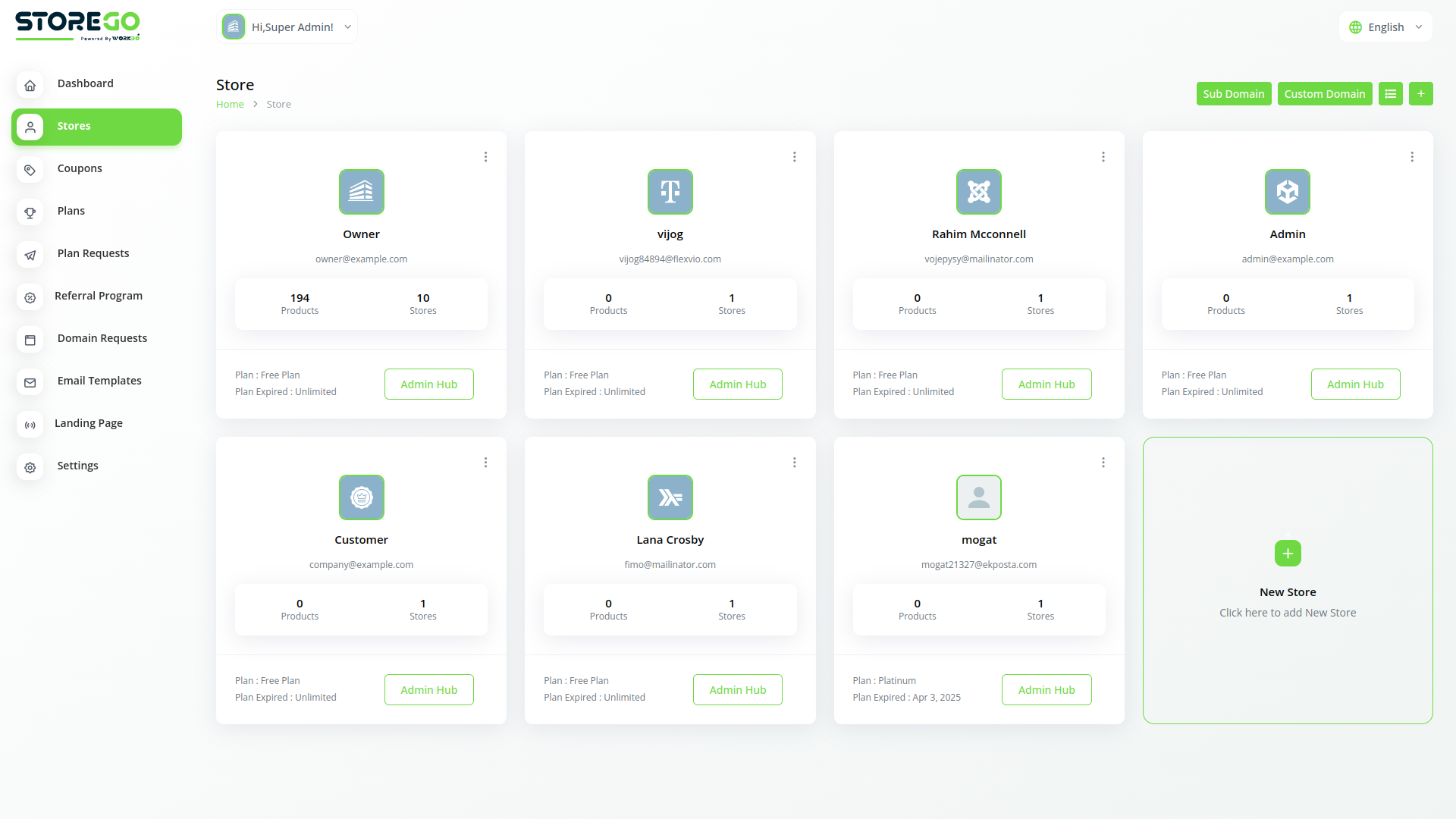Expand the Hi, Super Admin dropdown
The width and height of the screenshot is (1456, 819).
(287, 27)
